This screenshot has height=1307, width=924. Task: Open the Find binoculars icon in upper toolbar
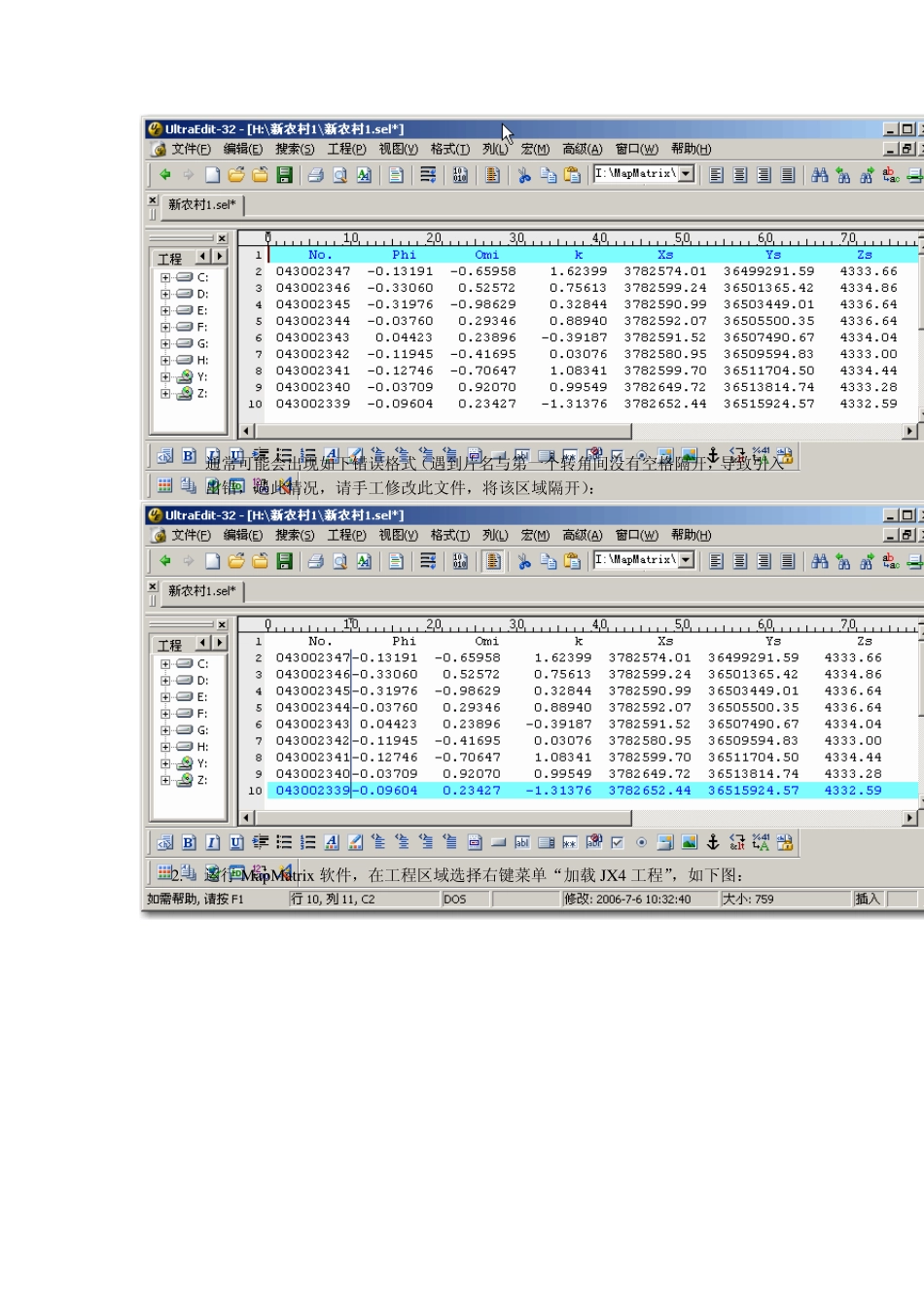(820, 175)
